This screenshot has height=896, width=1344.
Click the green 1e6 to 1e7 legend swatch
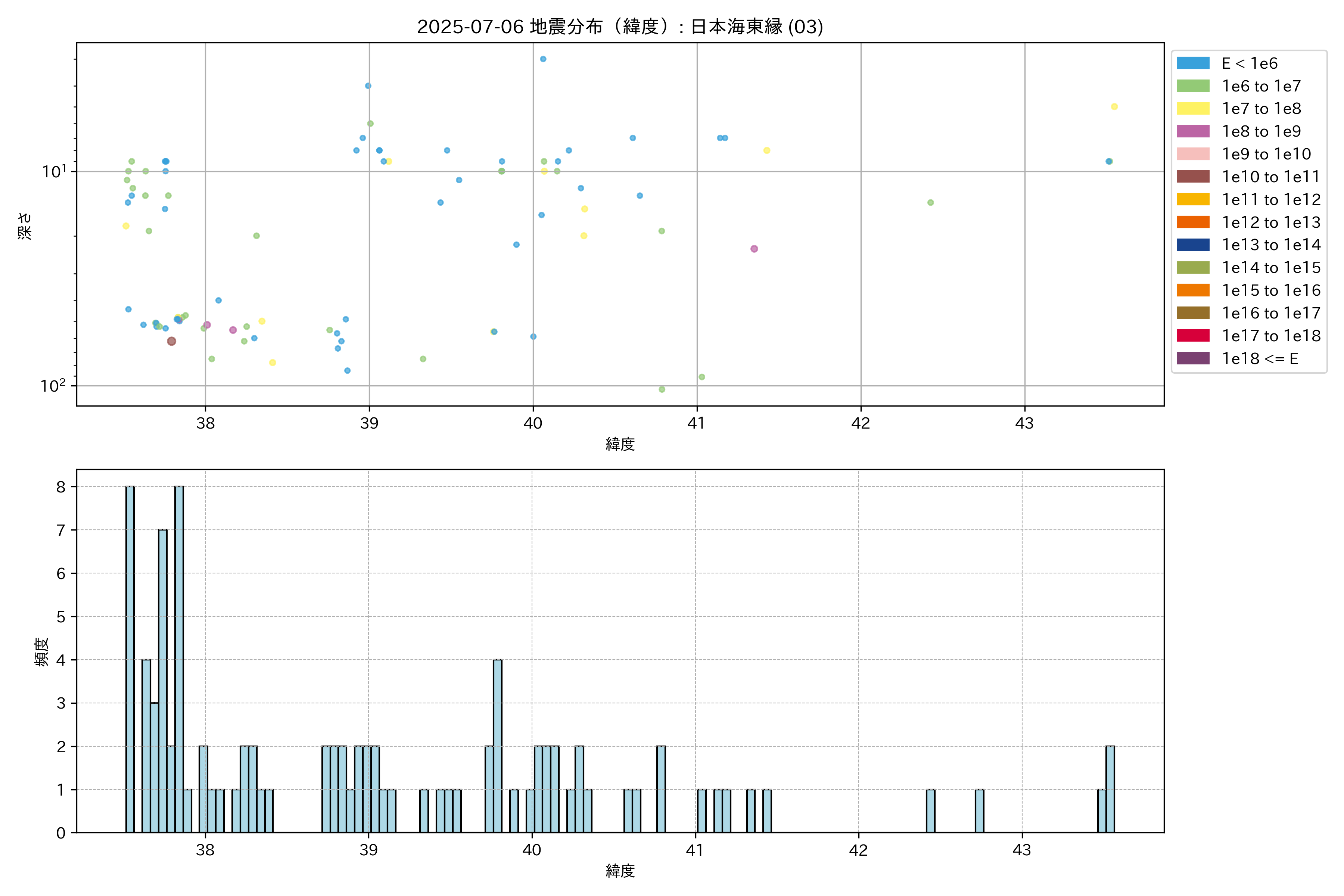(1192, 86)
